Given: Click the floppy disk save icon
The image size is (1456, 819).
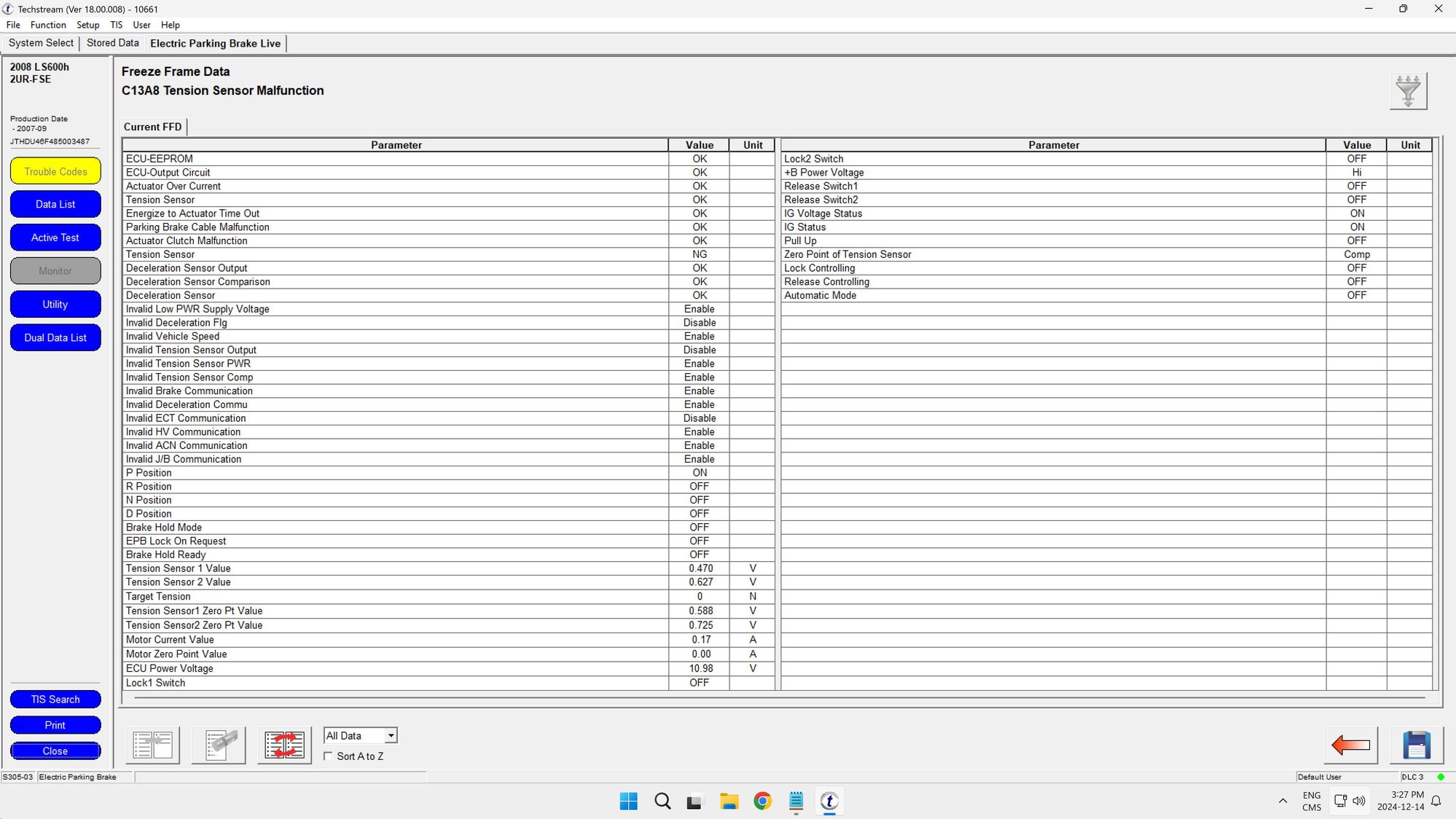Looking at the screenshot, I should 1416,745.
